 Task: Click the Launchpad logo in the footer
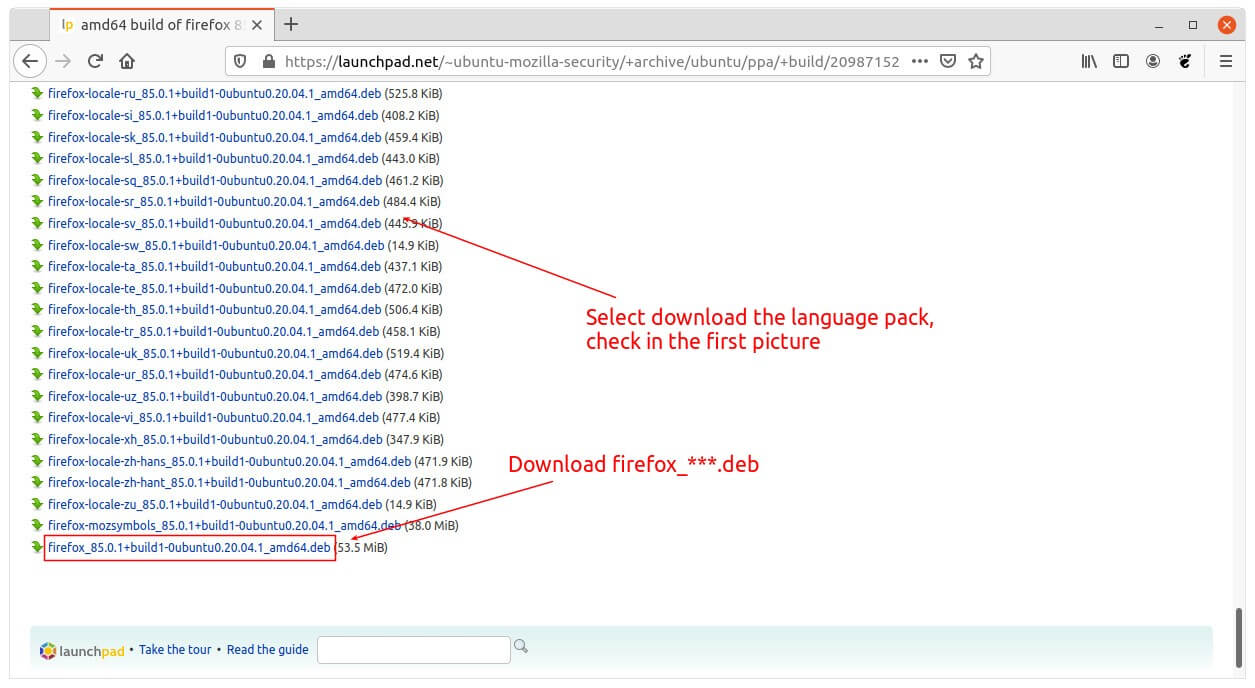[x=82, y=650]
